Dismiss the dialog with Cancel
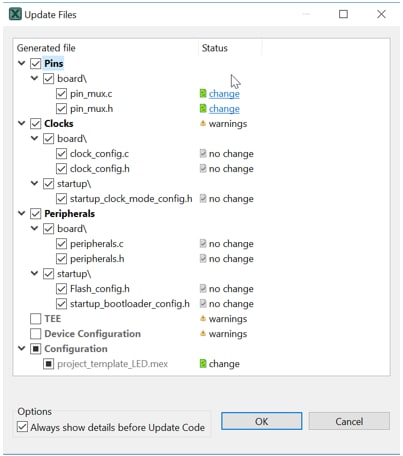The height and width of the screenshot is (456, 403). tap(349, 421)
